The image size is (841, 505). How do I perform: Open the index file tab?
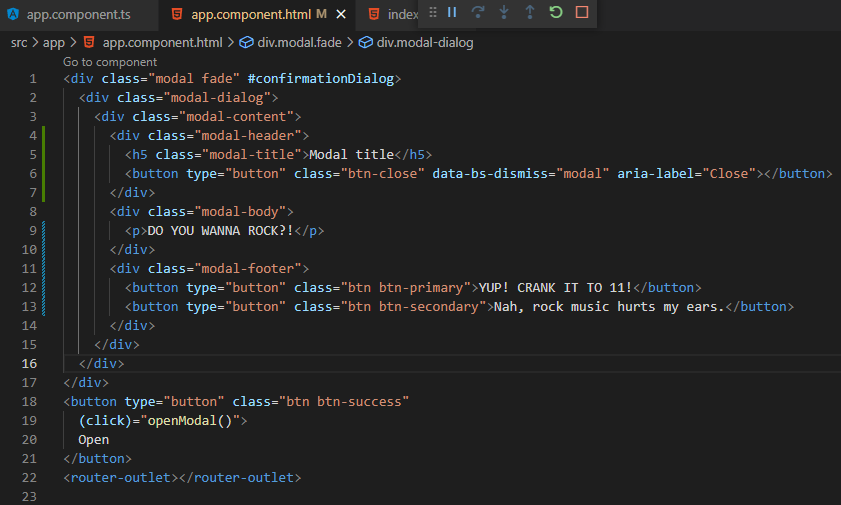tap(402, 15)
